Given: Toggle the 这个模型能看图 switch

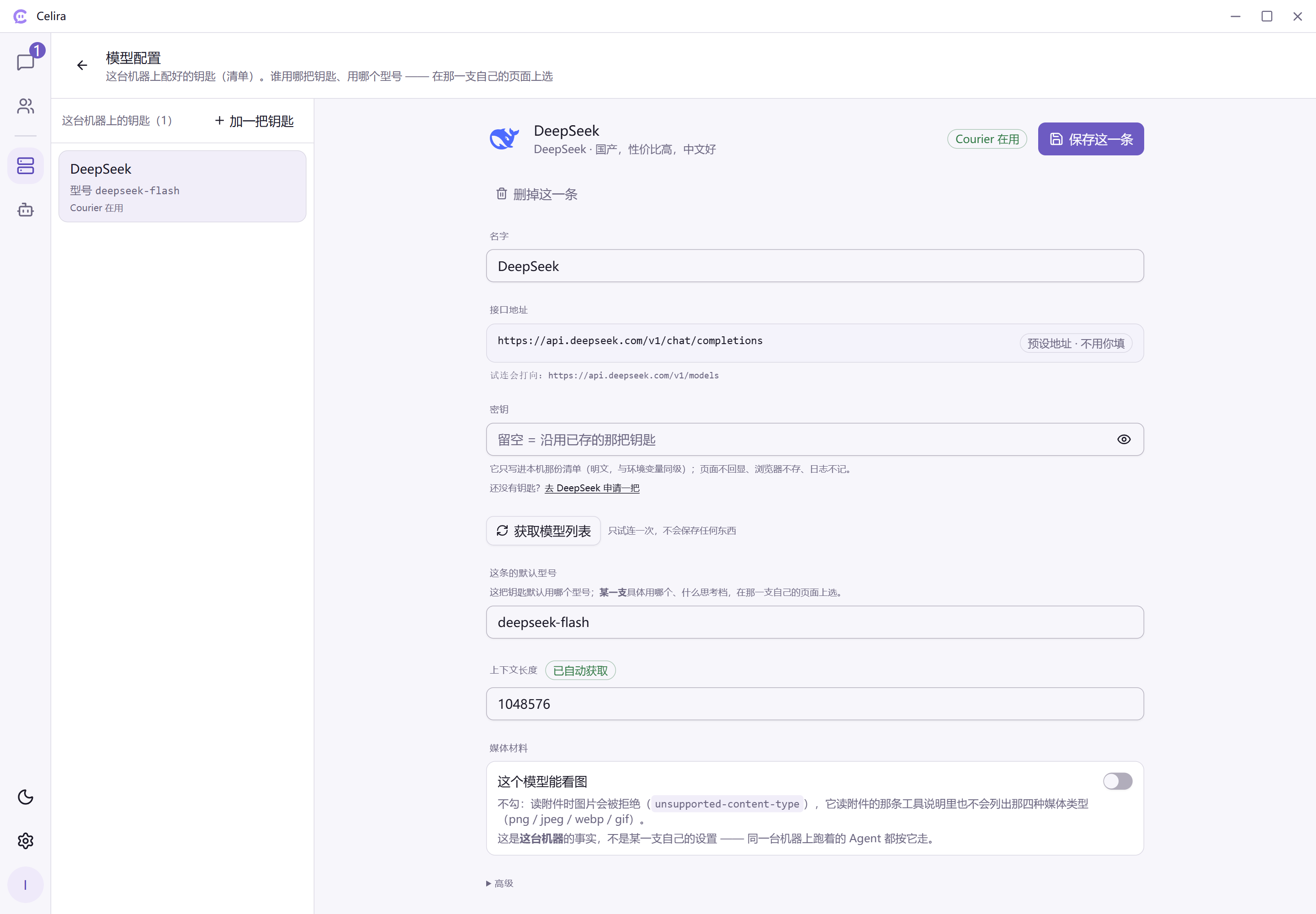Looking at the screenshot, I should click(x=1117, y=781).
